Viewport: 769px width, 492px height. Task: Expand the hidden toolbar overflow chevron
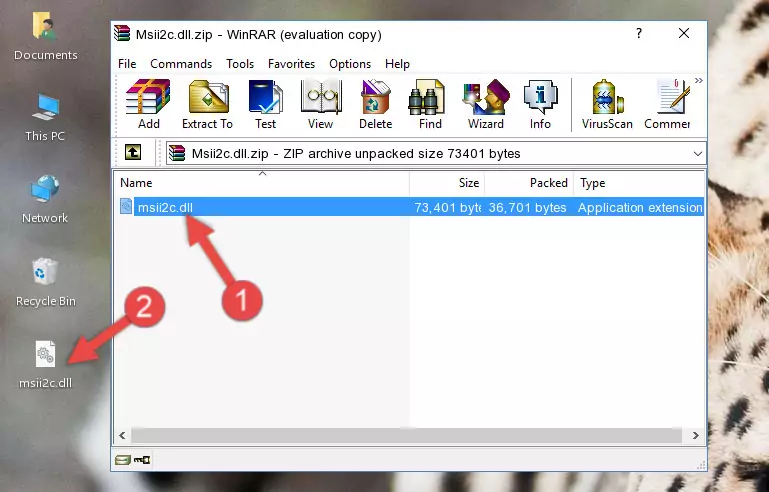[x=698, y=80]
